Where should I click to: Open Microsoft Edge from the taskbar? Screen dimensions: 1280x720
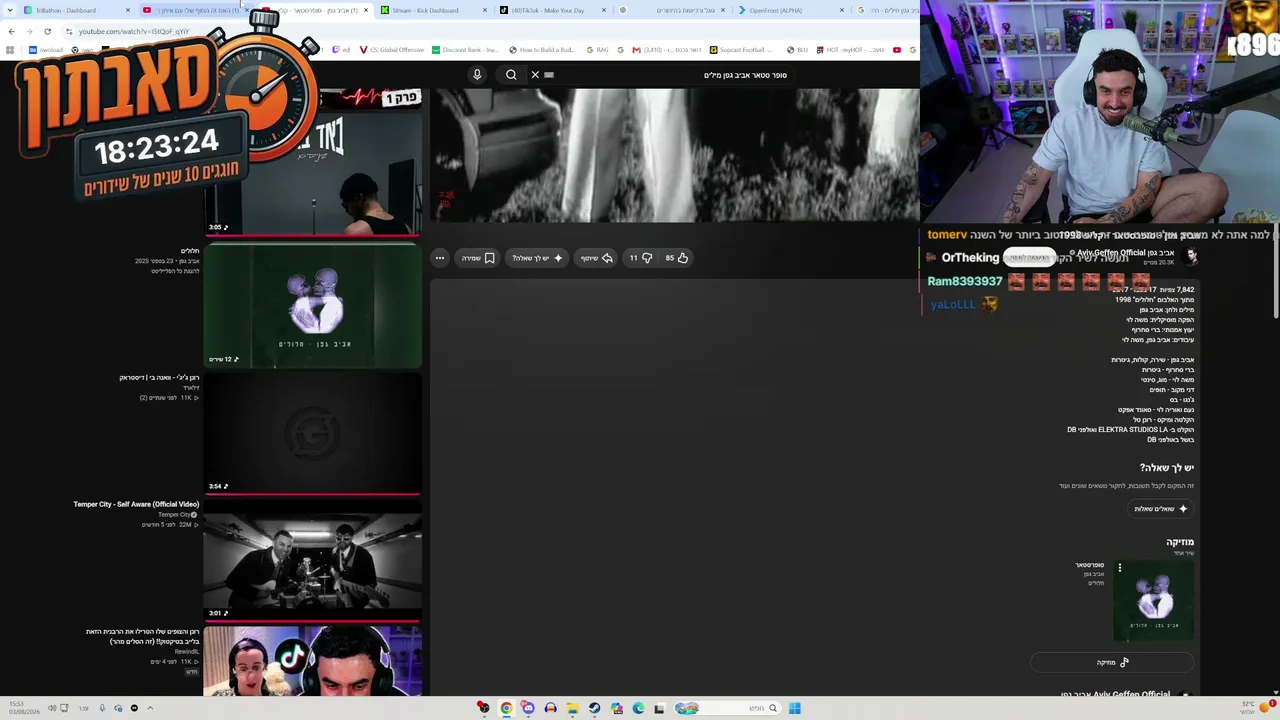638,708
